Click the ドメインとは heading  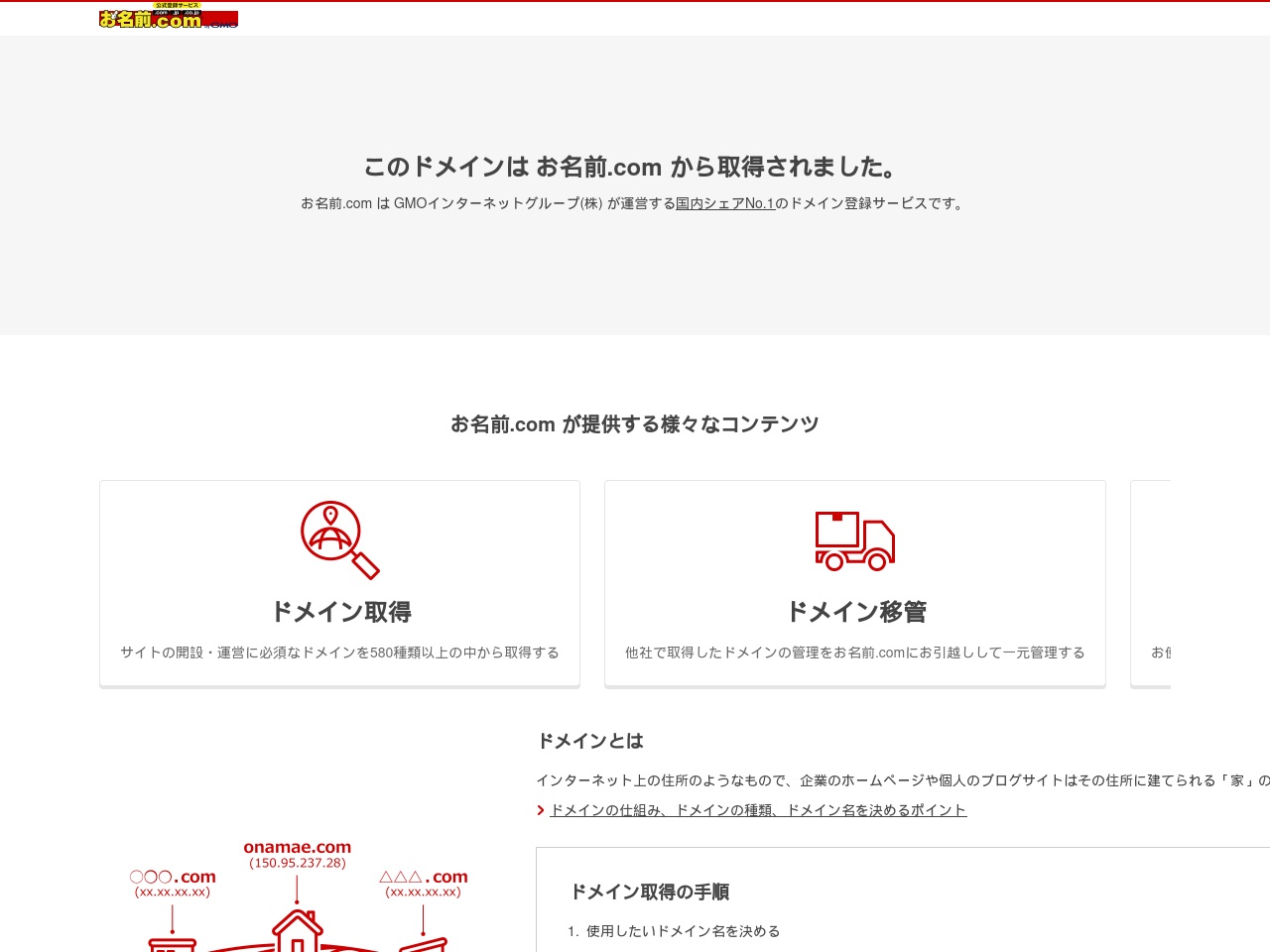pos(590,741)
